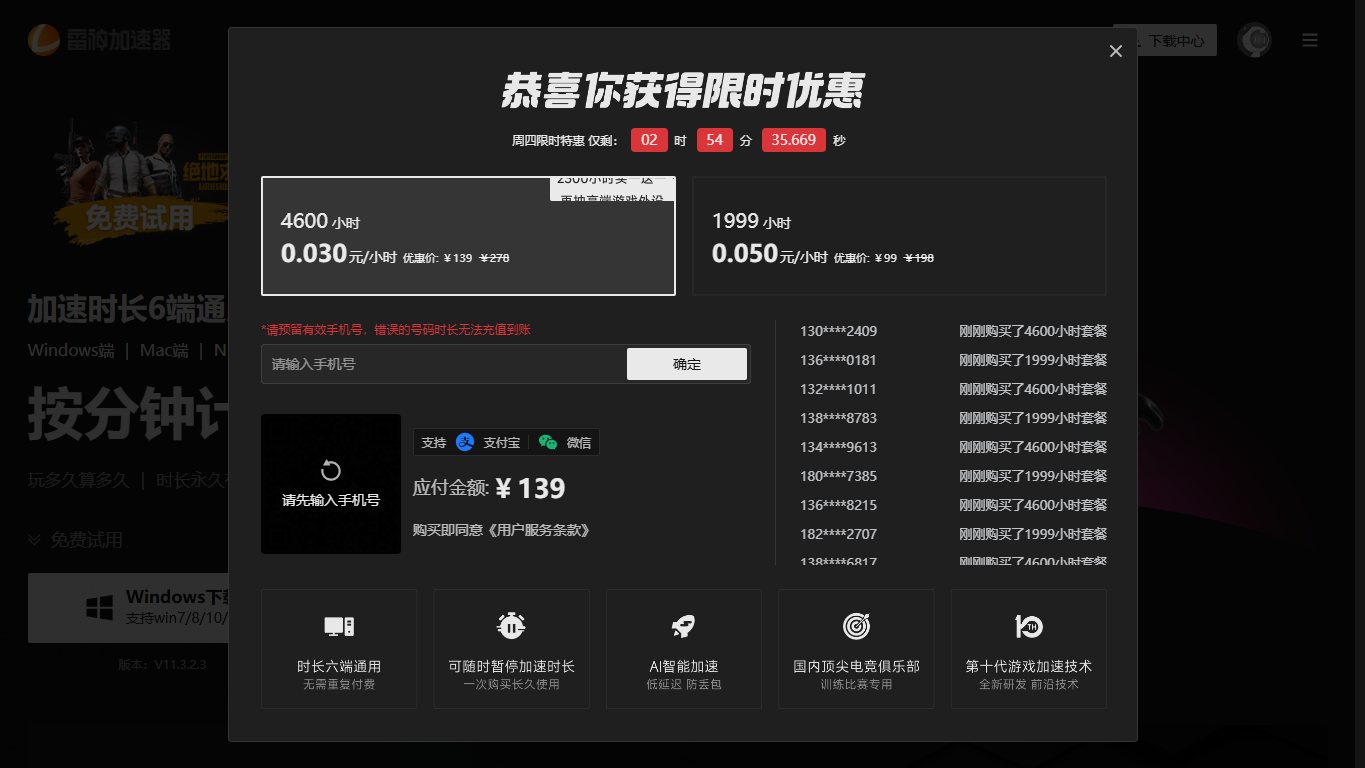Image resolution: width=1365 pixels, height=768 pixels.
Task: Click the 恭喜你获得限时优惠 headline
Action: click(x=682, y=91)
